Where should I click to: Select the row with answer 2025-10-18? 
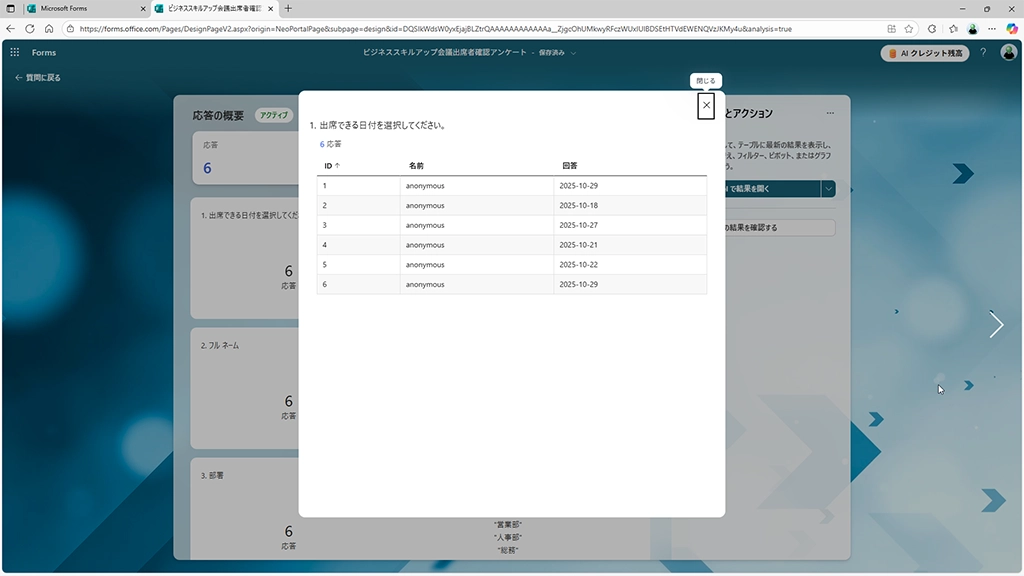(x=511, y=205)
